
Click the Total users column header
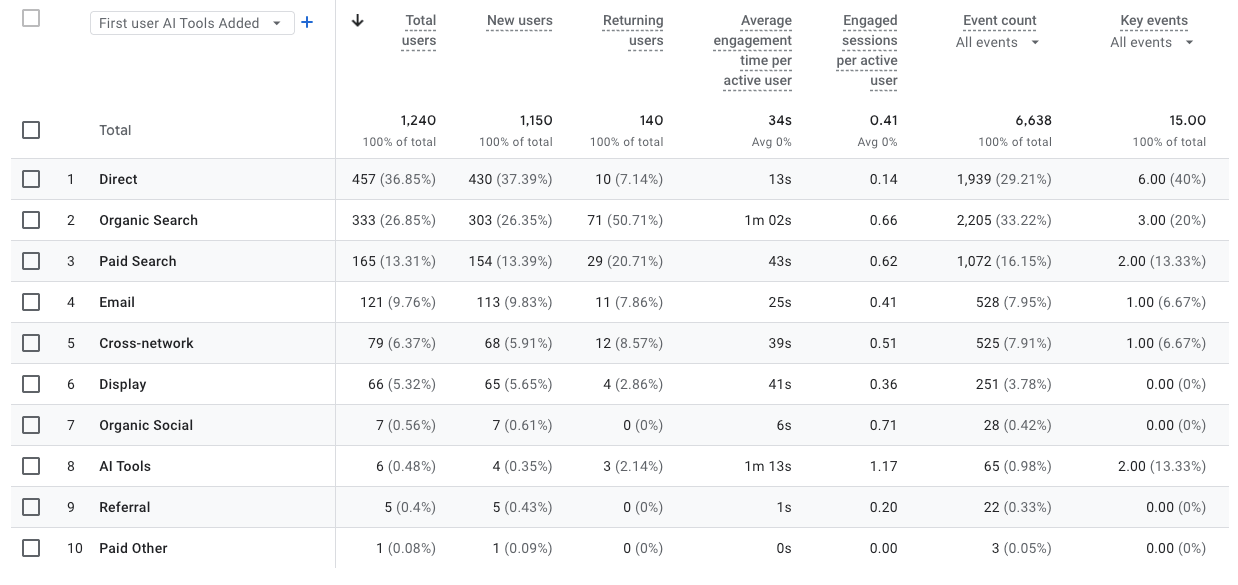pos(419,30)
